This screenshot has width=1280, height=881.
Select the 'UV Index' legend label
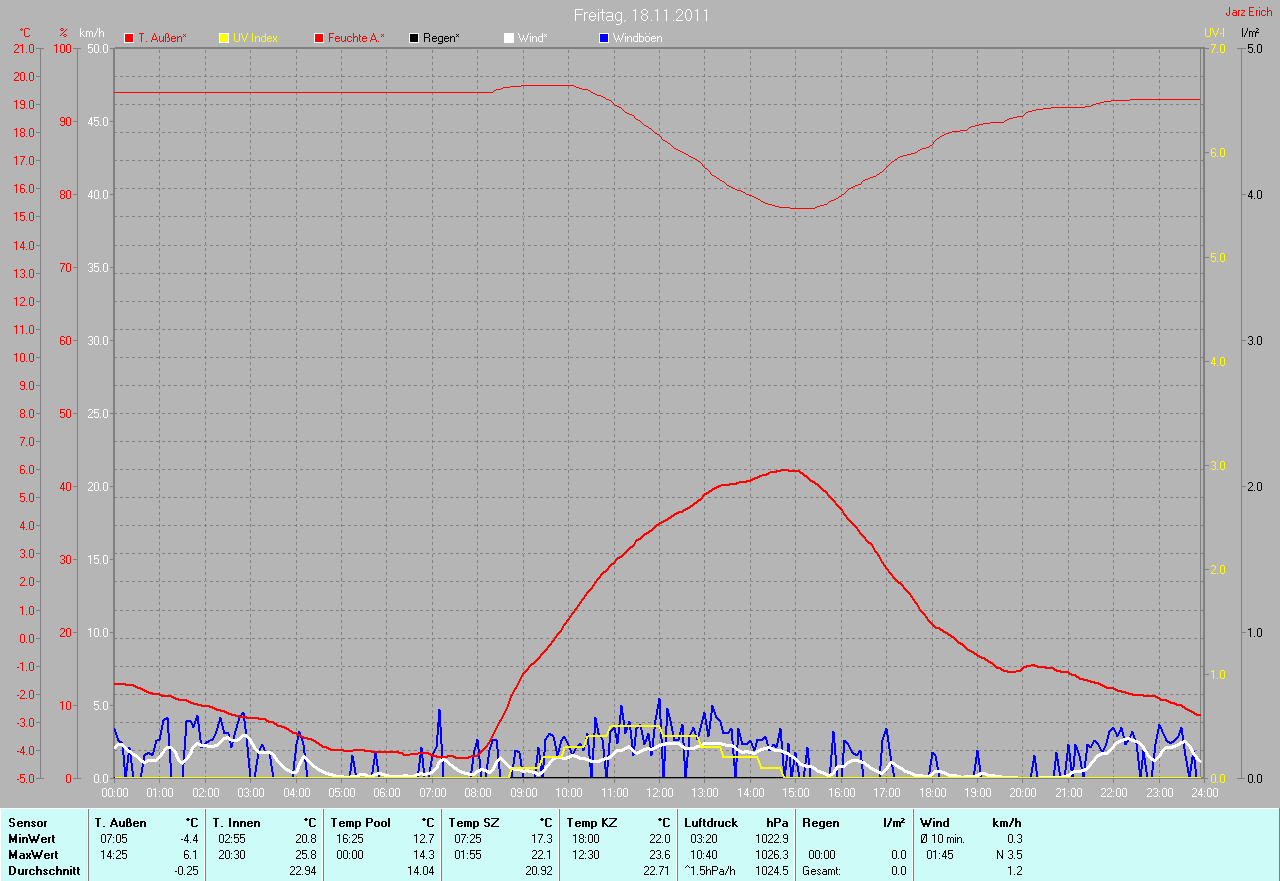pos(255,38)
